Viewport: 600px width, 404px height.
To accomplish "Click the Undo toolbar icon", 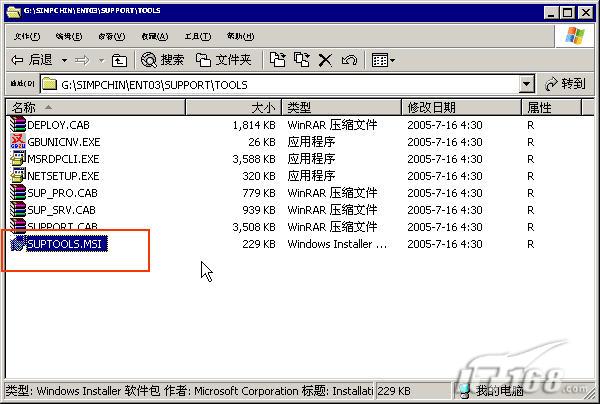I will tap(349, 60).
